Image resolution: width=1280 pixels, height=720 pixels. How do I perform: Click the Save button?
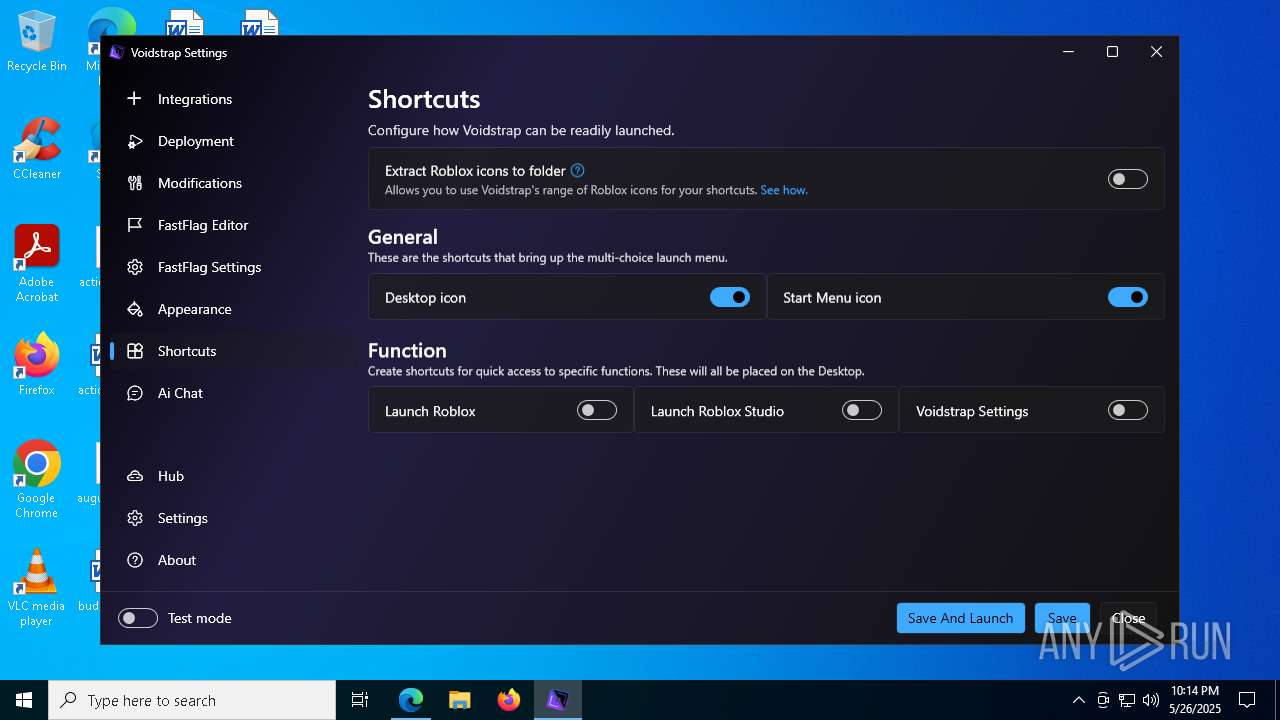pyautogui.click(x=1062, y=618)
